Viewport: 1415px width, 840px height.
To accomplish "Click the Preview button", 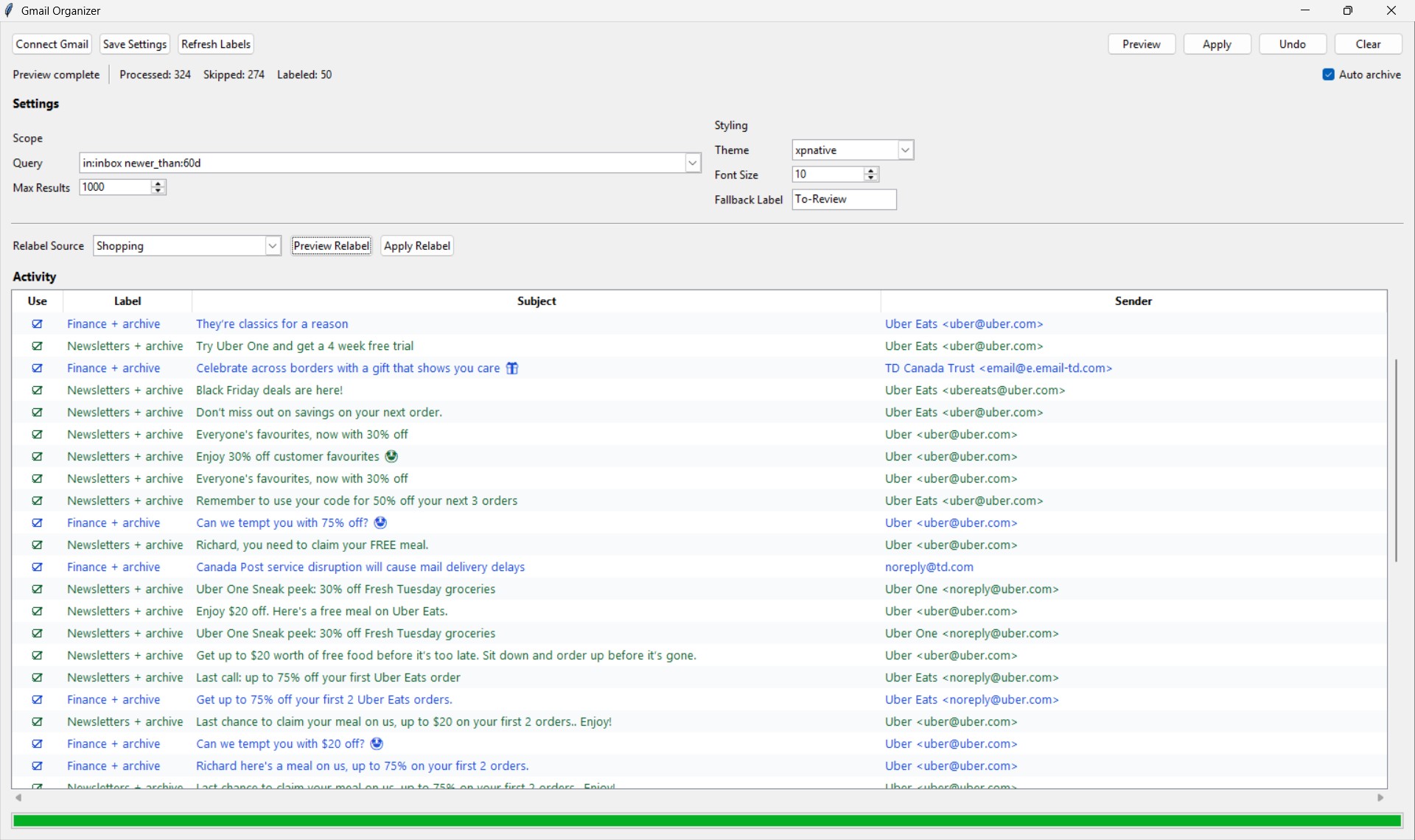I will pyautogui.click(x=1141, y=44).
